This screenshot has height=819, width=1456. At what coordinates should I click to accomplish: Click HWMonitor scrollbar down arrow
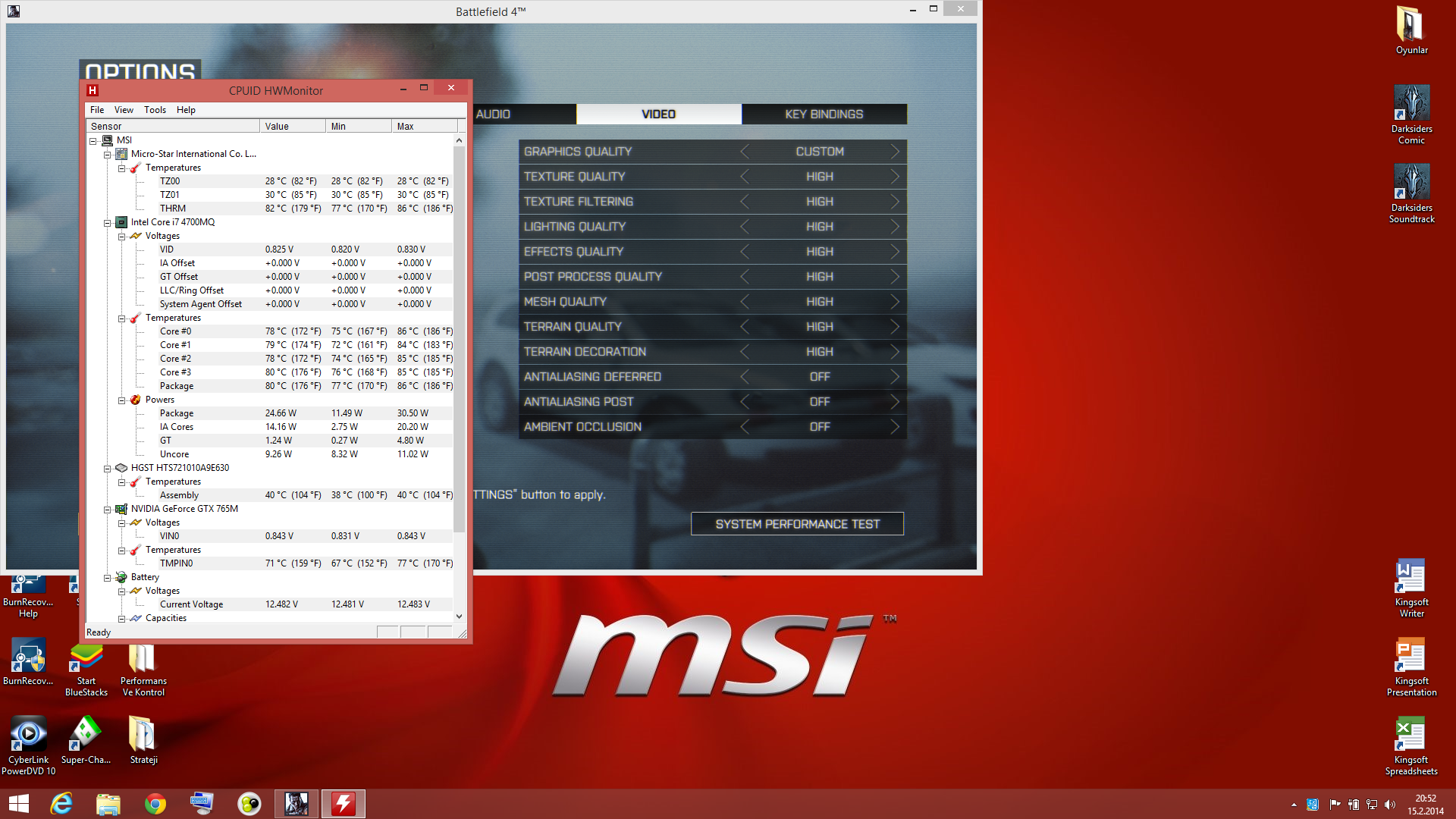[459, 617]
